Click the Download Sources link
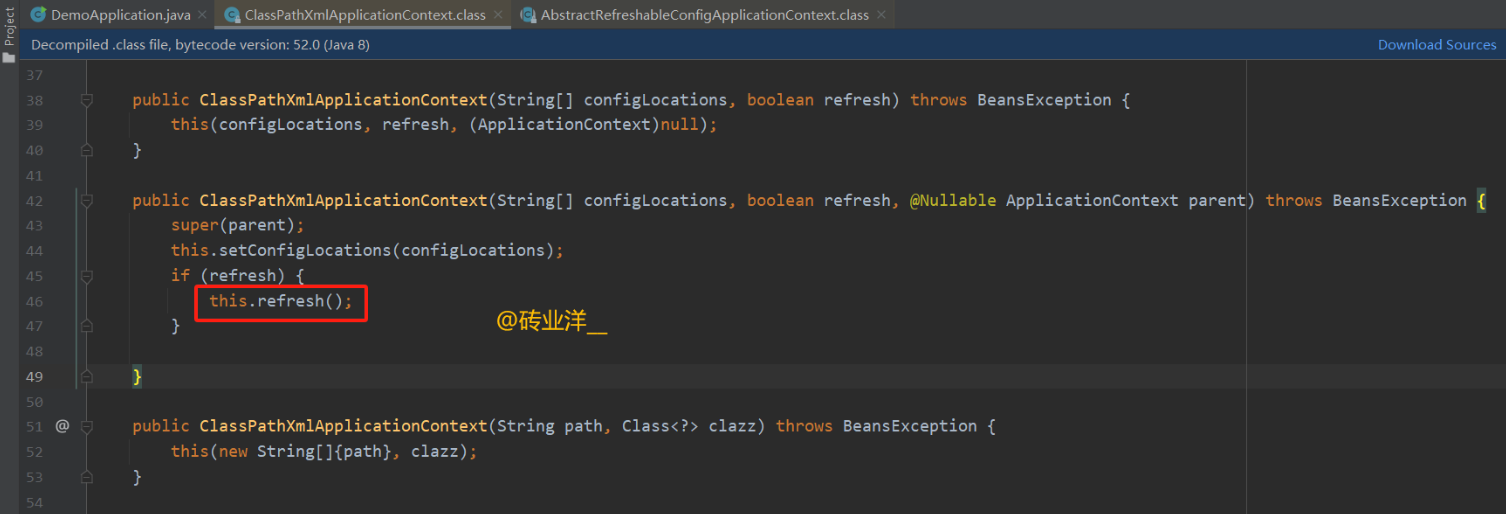The height and width of the screenshot is (514, 1506). [x=1437, y=44]
